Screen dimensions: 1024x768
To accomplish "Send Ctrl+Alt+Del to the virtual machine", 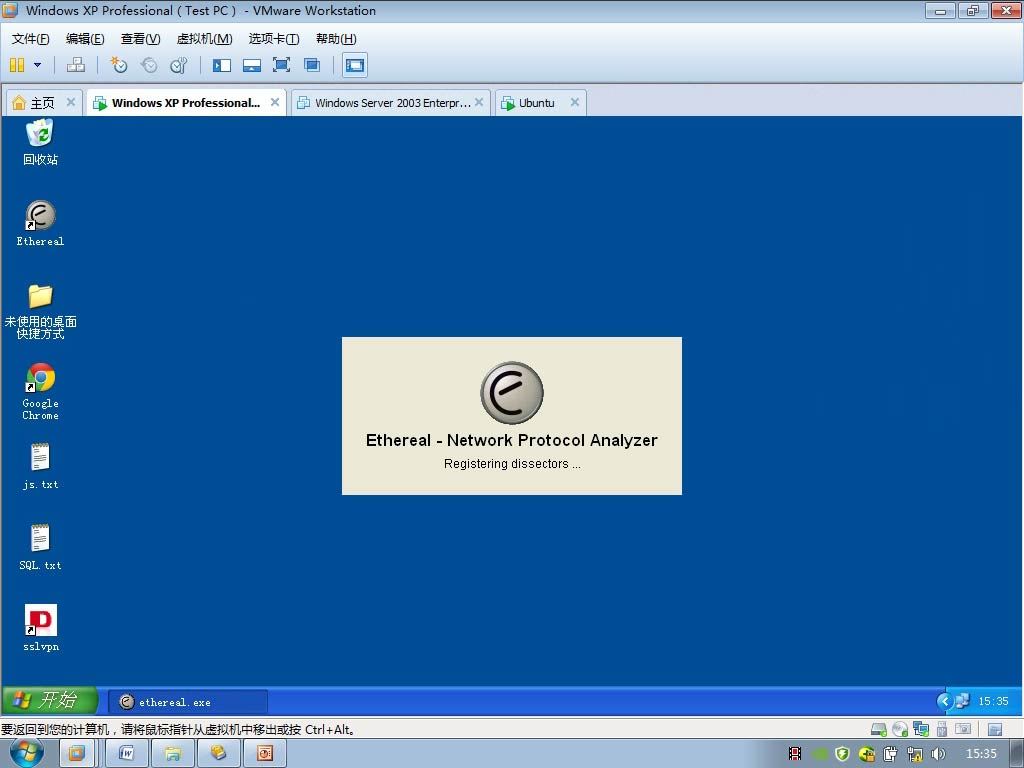I will (76, 65).
